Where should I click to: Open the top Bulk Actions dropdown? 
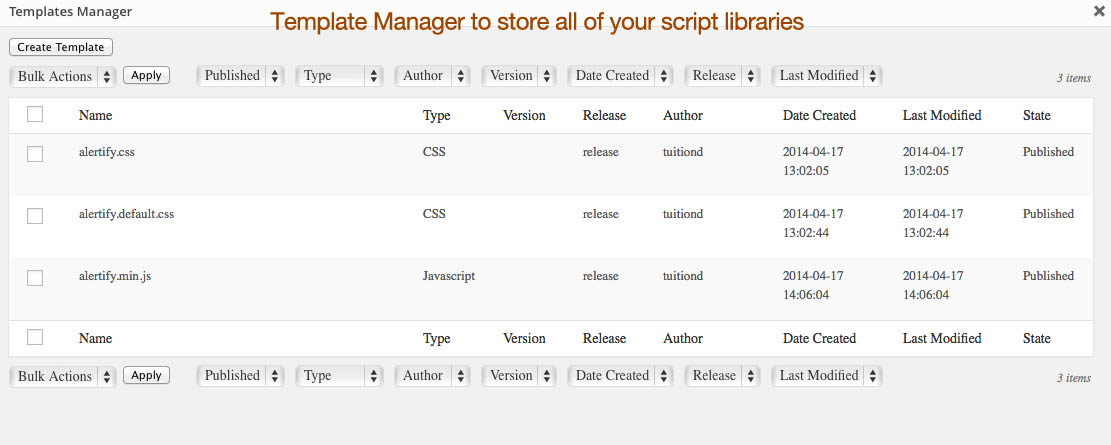[63, 76]
